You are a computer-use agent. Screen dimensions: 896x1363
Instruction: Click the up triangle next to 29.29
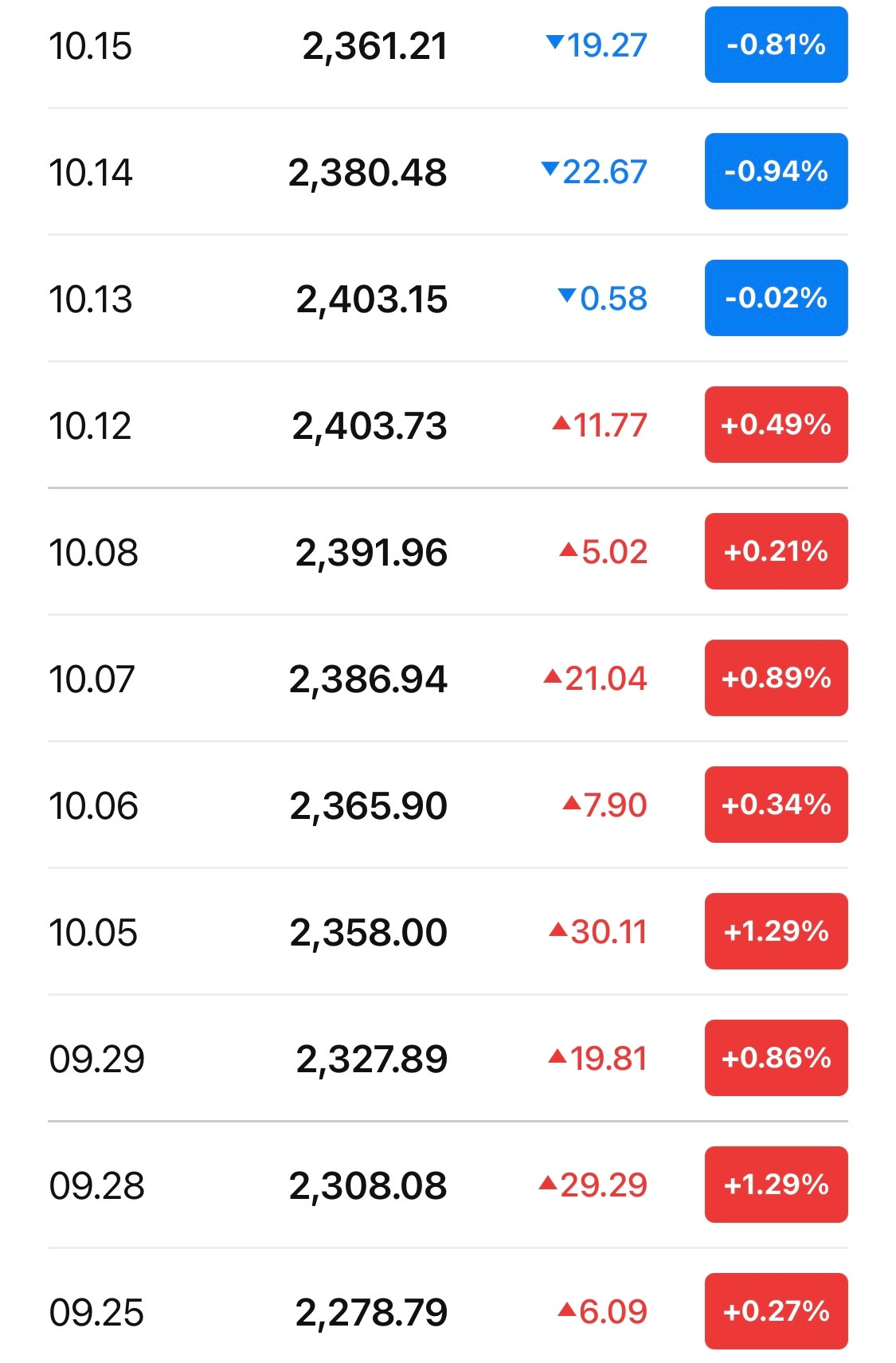[x=548, y=1183]
